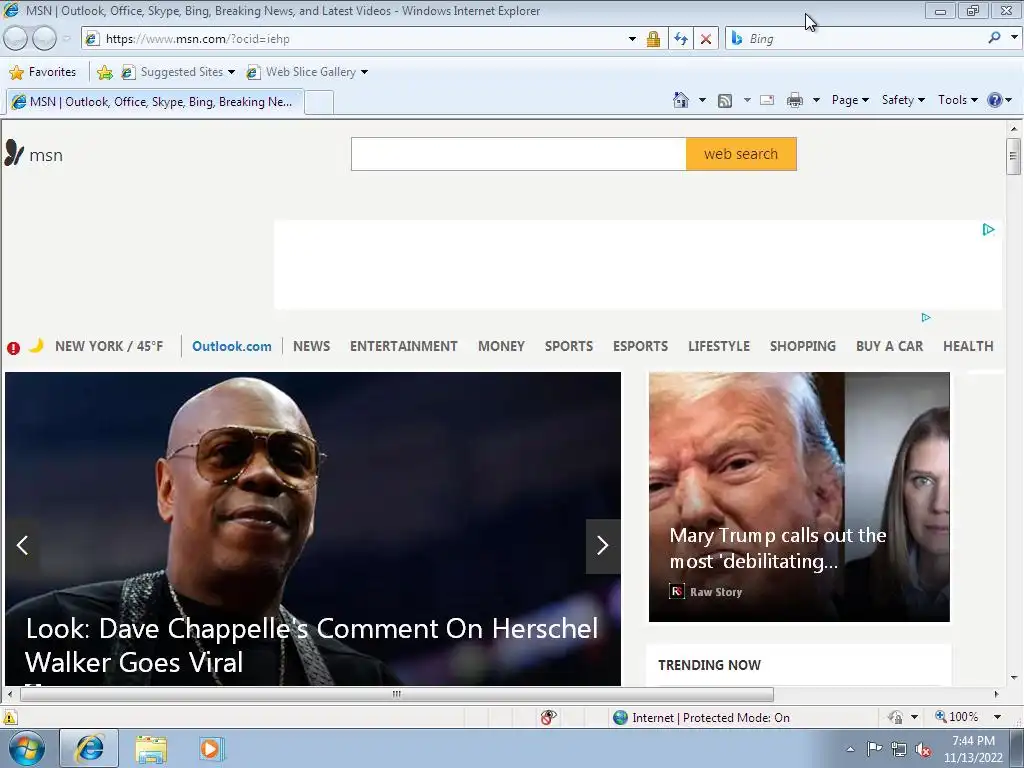1024x768 pixels.
Task: Add to Favorites bar star icon
Action: click(x=104, y=72)
